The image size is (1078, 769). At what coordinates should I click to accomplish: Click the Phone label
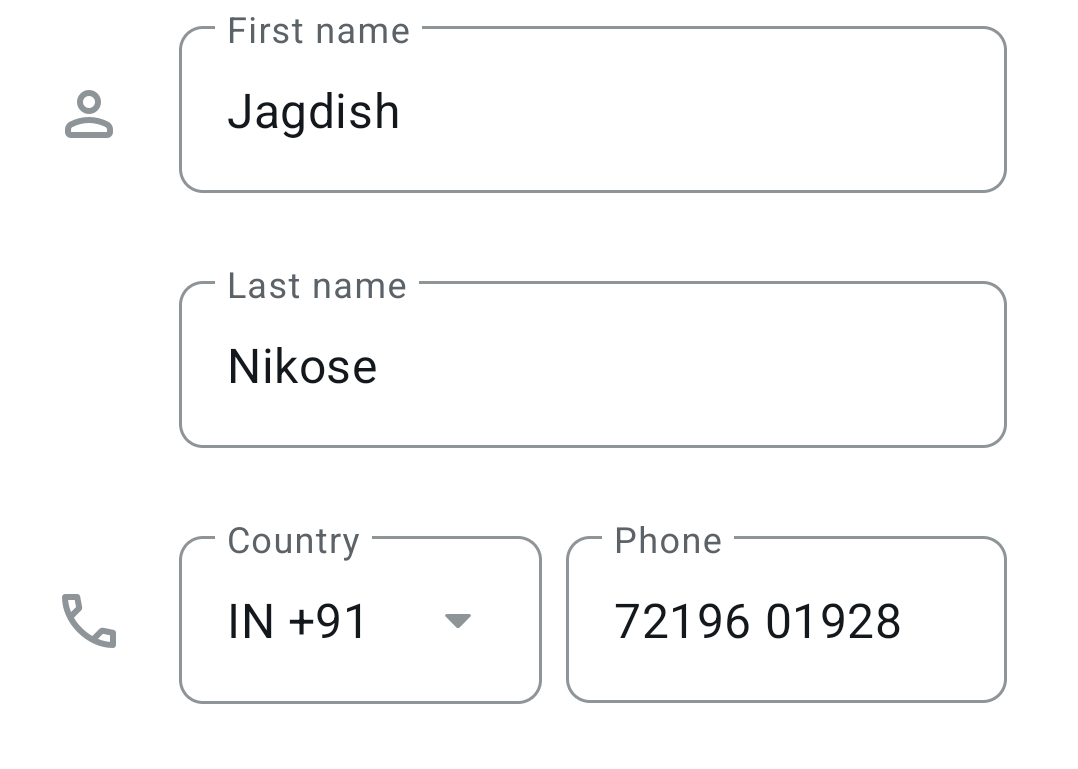(667, 541)
